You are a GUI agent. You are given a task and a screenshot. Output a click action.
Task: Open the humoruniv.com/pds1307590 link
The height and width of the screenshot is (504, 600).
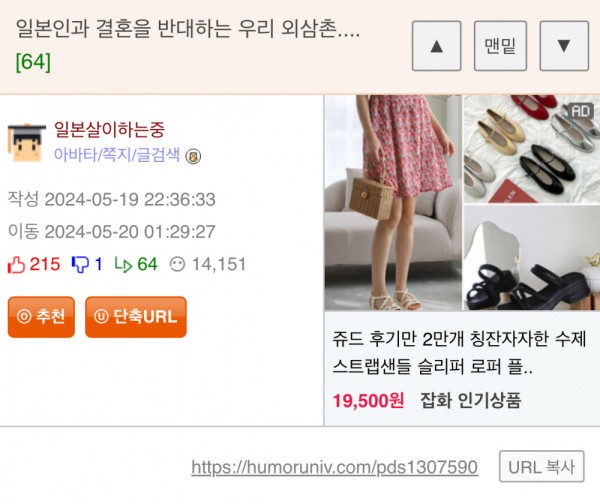pos(334,467)
